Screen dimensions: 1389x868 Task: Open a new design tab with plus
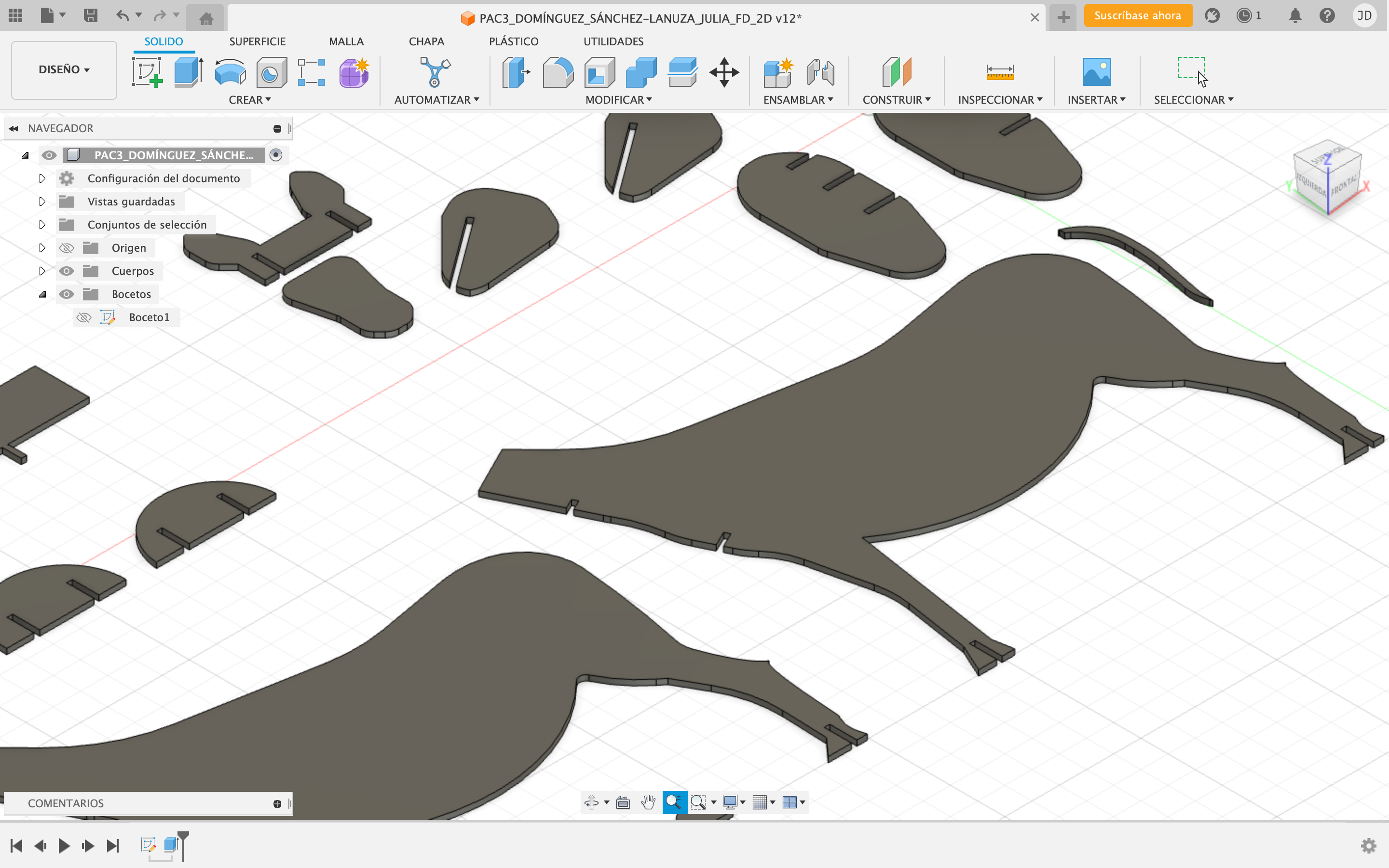pos(1063,17)
